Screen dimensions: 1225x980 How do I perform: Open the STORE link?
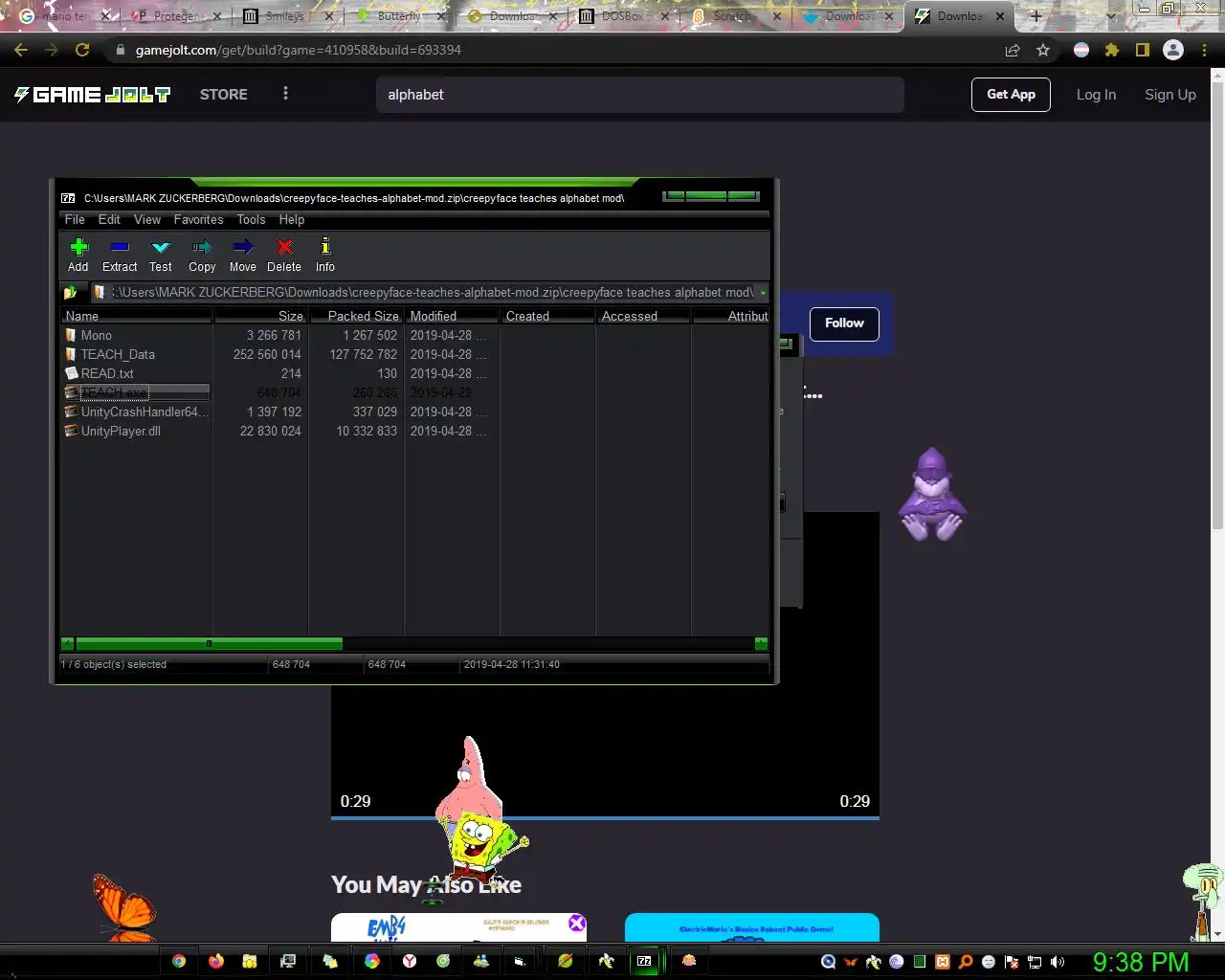click(224, 94)
